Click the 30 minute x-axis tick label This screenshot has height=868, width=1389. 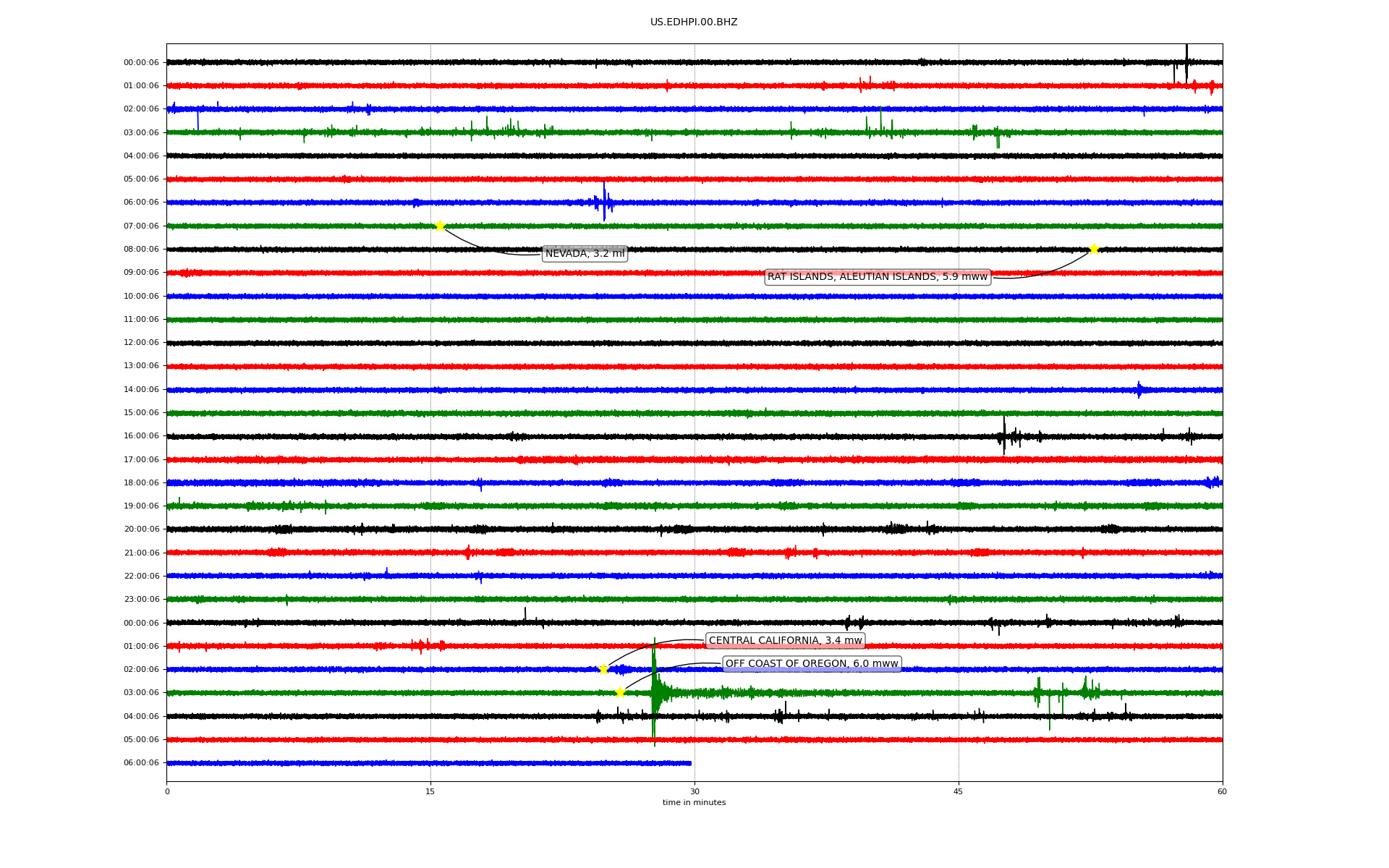(694, 791)
